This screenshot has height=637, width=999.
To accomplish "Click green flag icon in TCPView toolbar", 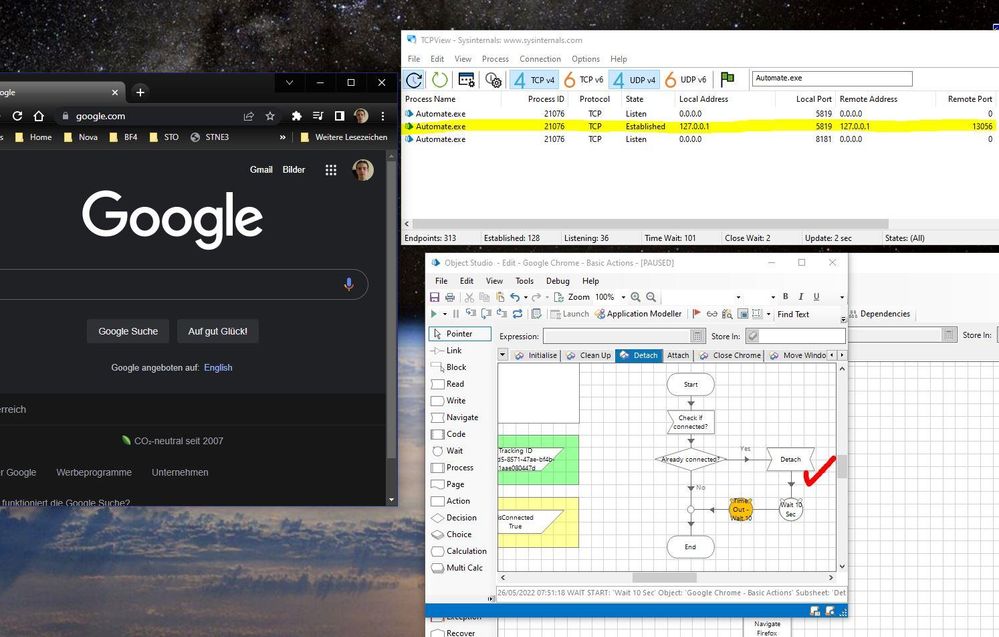I will (x=727, y=79).
